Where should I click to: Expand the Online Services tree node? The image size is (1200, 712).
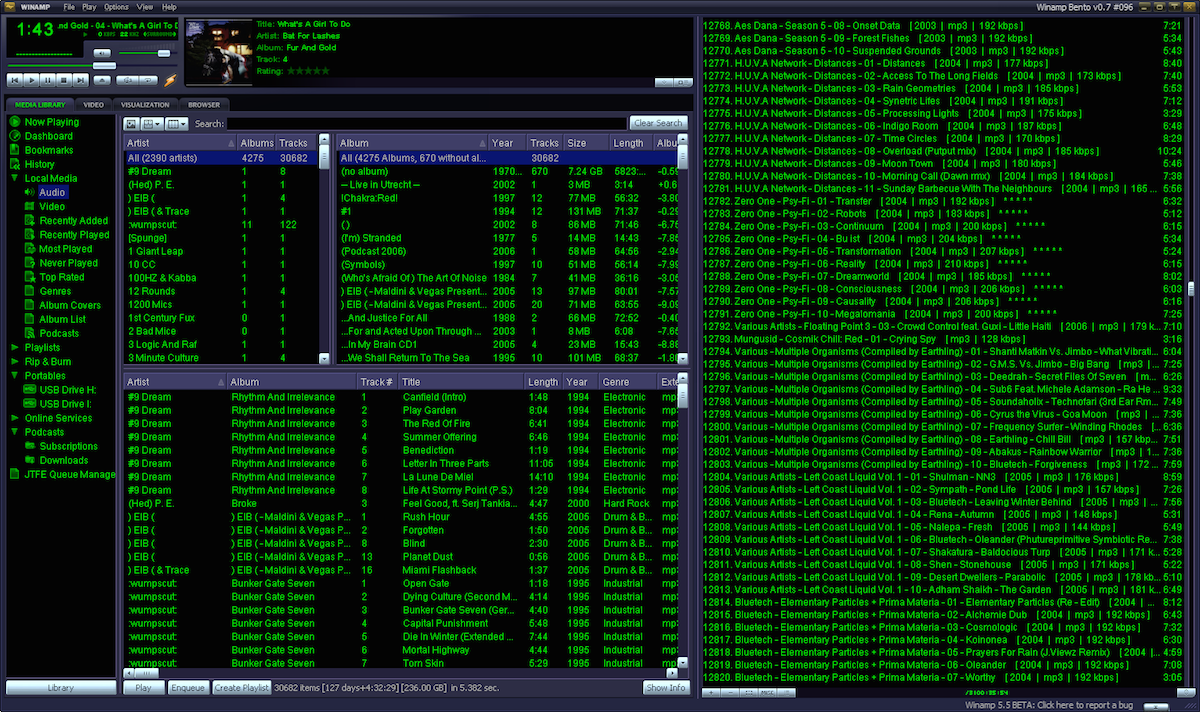[x=16, y=417]
